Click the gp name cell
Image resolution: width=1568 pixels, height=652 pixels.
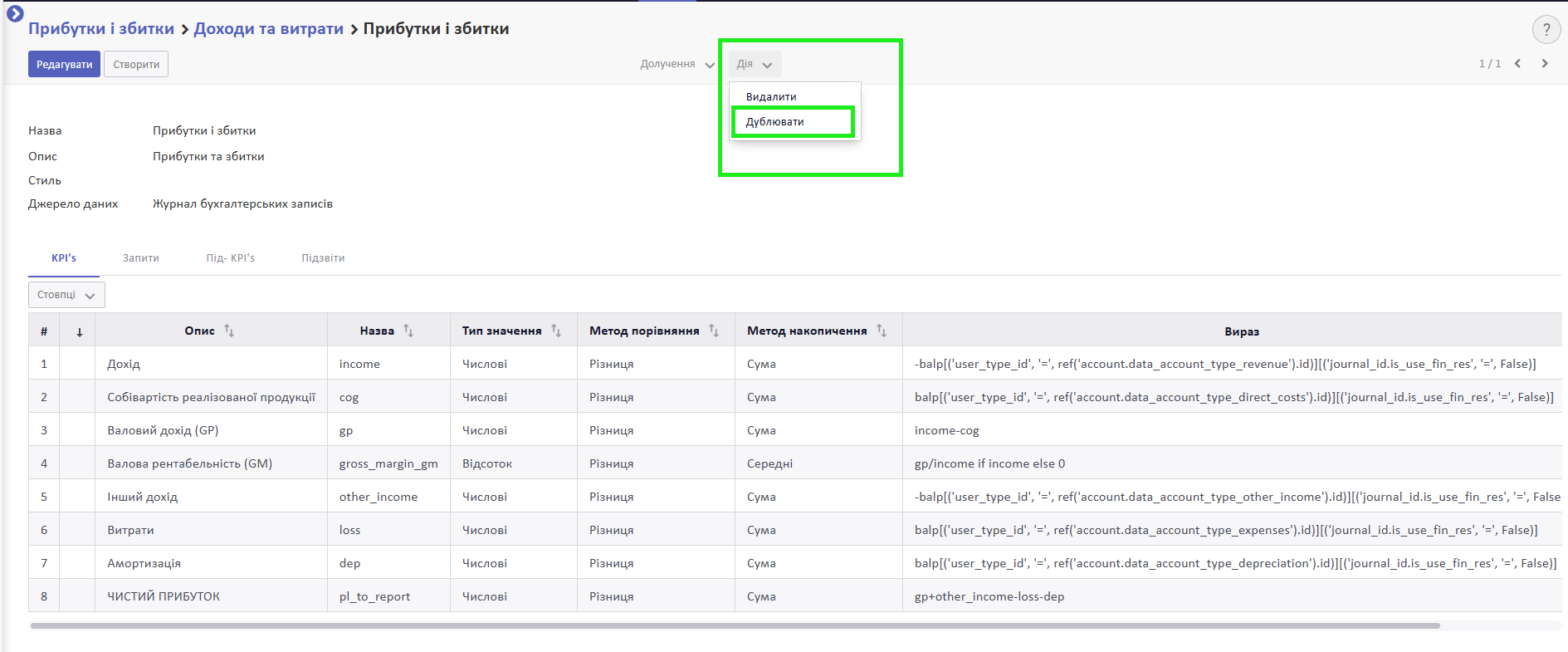(388, 430)
